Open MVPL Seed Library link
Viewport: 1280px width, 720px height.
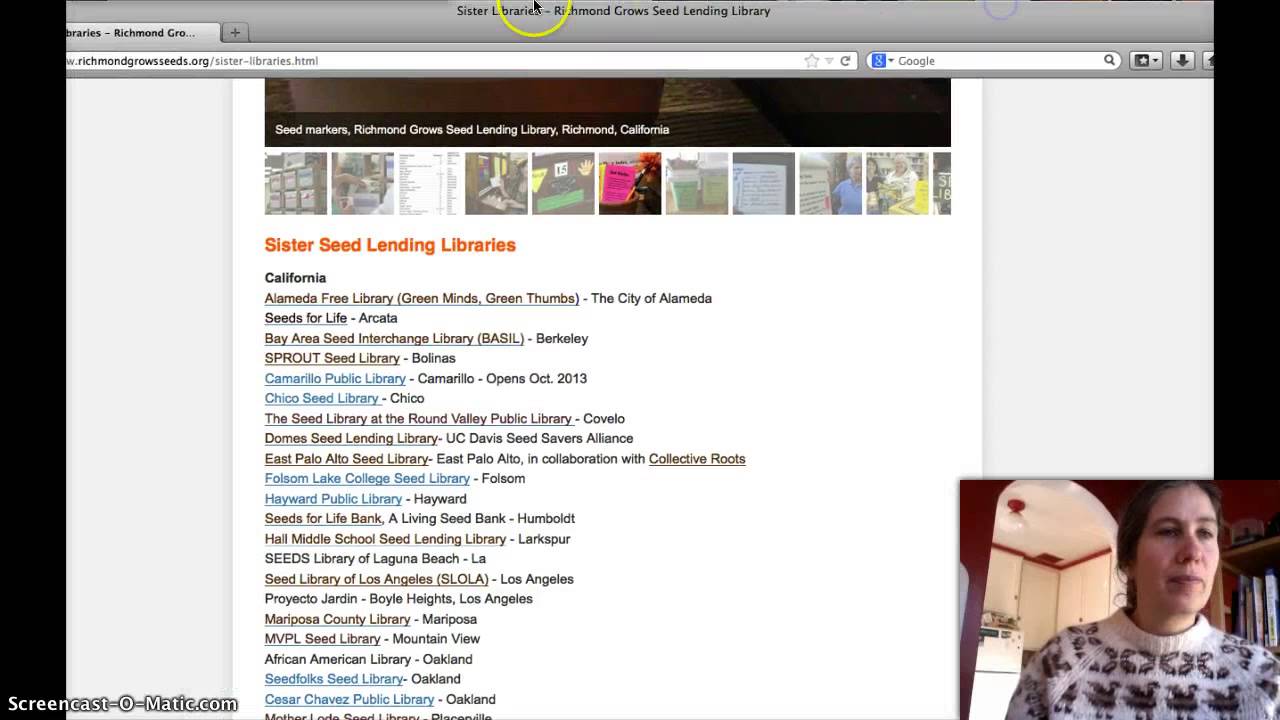(322, 639)
